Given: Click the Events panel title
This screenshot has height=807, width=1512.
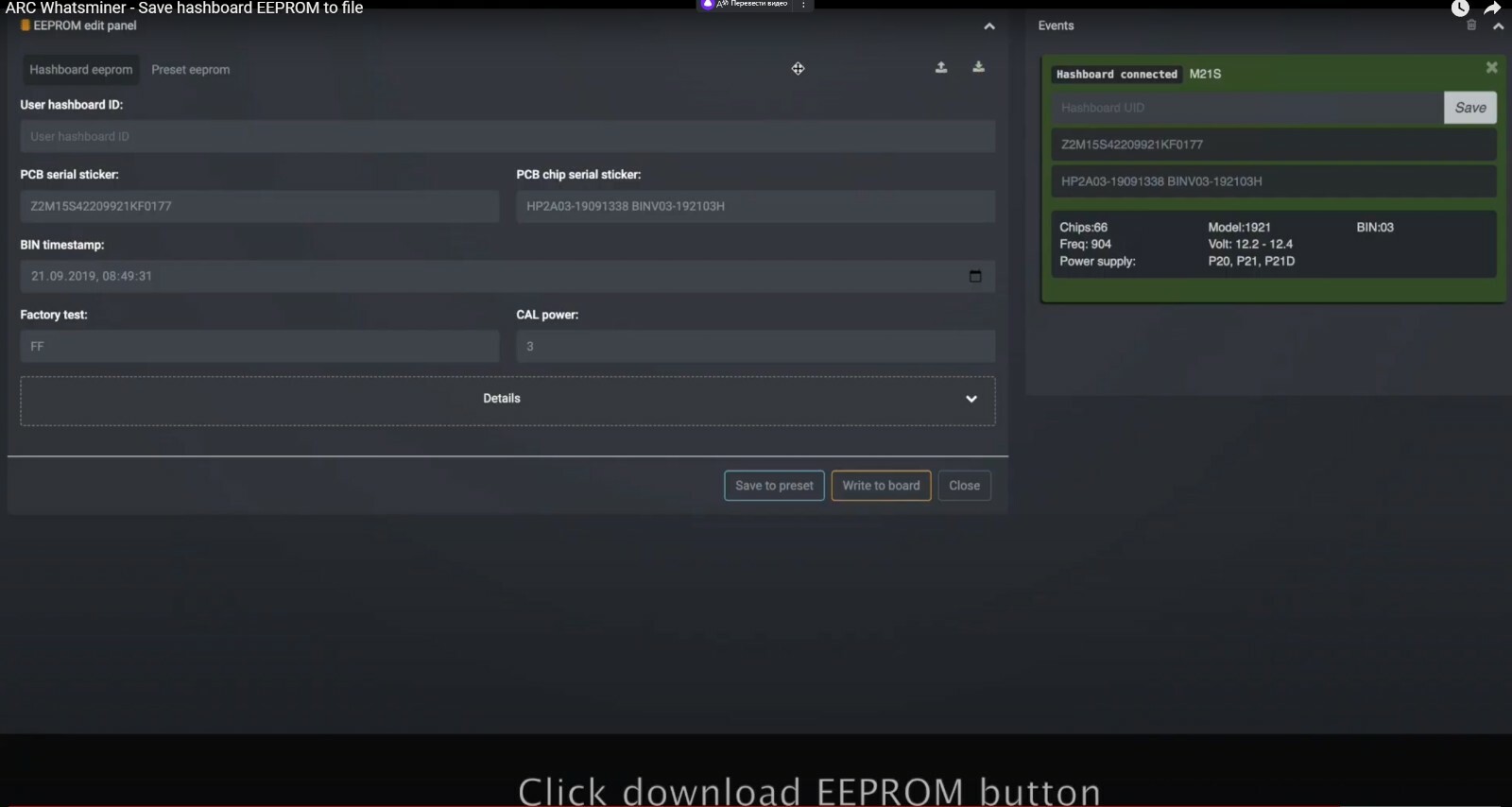Looking at the screenshot, I should 1056,26.
